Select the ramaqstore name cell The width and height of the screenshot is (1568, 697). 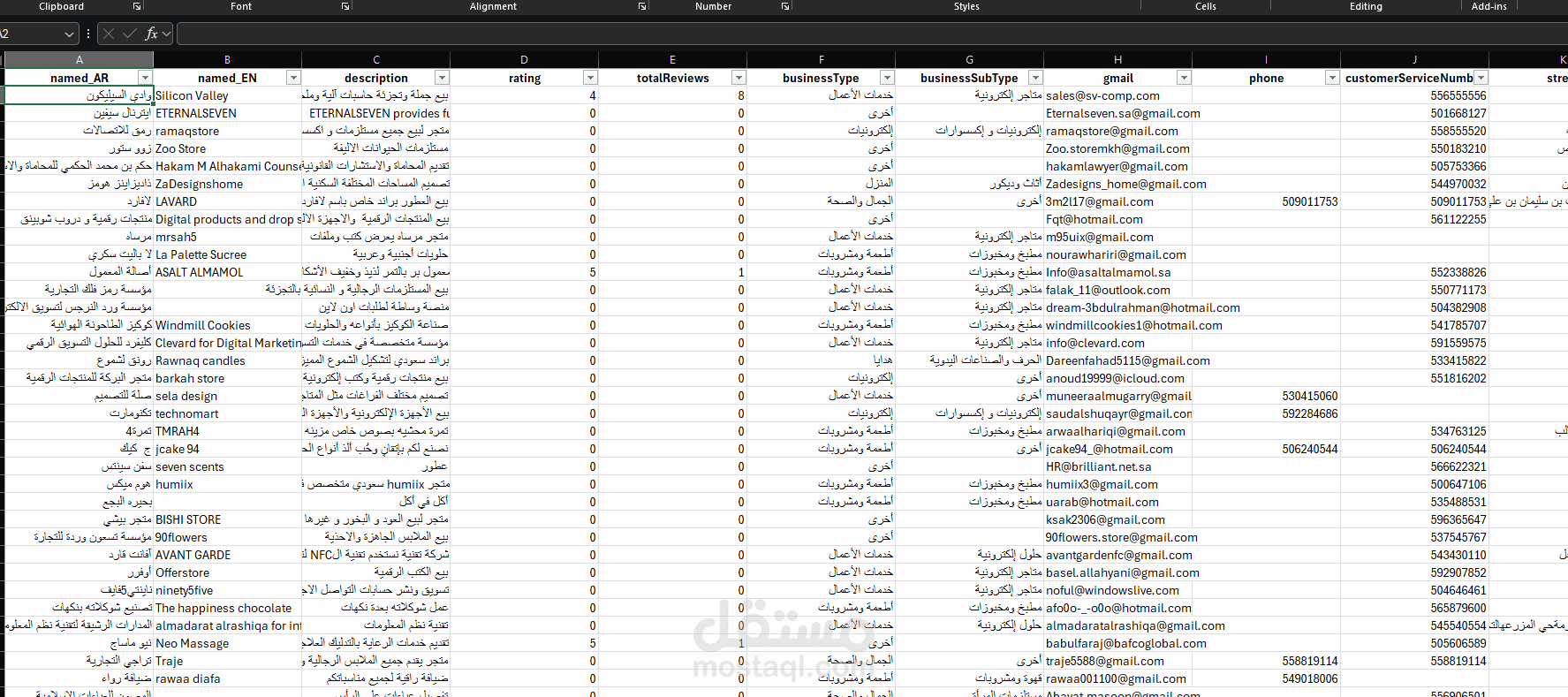(x=227, y=131)
